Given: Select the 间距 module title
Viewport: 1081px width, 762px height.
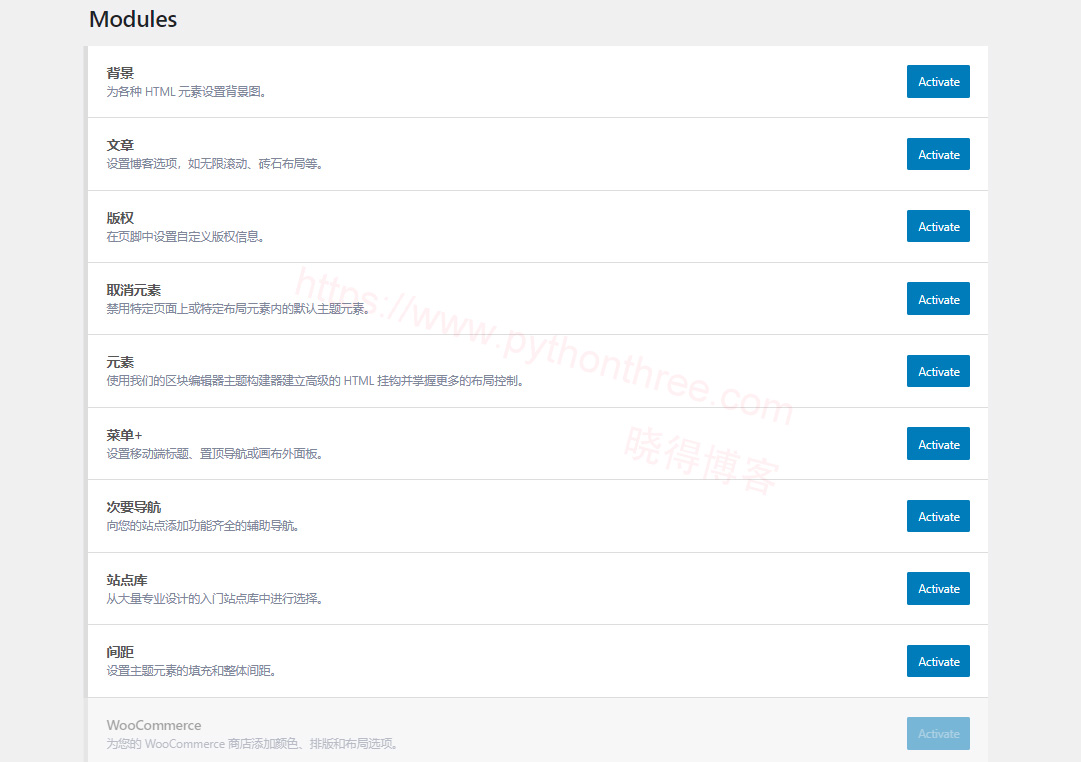Looking at the screenshot, I should pyautogui.click(x=120, y=652).
